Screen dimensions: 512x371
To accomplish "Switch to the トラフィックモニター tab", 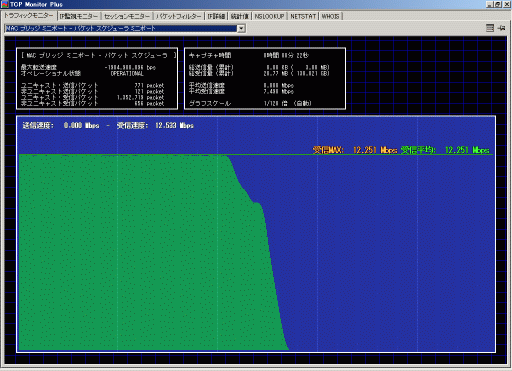I will (29, 16).
